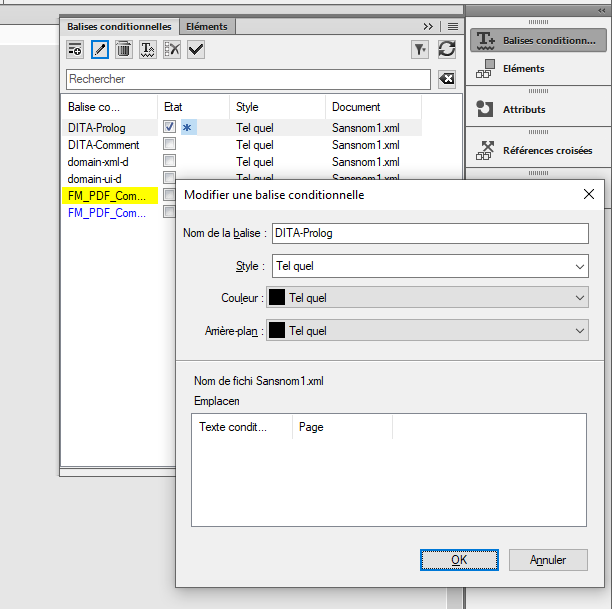This screenshot has height=609, width=612.
Task: Switch to the Eléments tab
Action: 207,26
